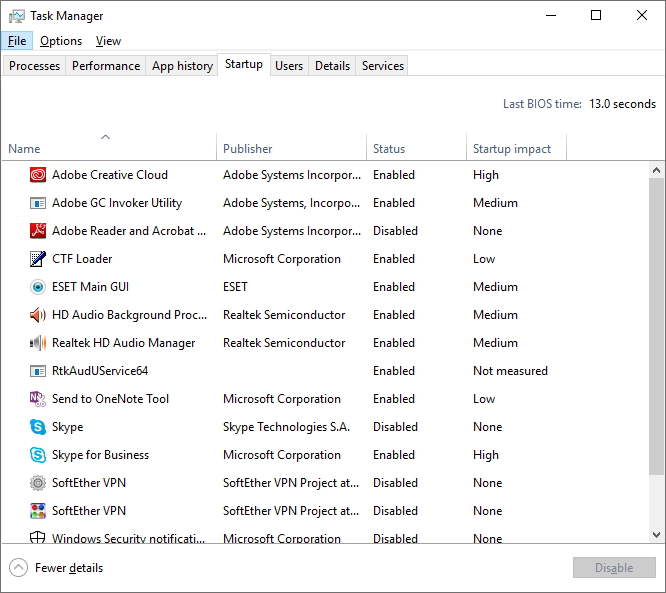This screenshot has height=593, width=666.
Task: Click the Task Manager title bar icon
Action: tap(17, 16)
